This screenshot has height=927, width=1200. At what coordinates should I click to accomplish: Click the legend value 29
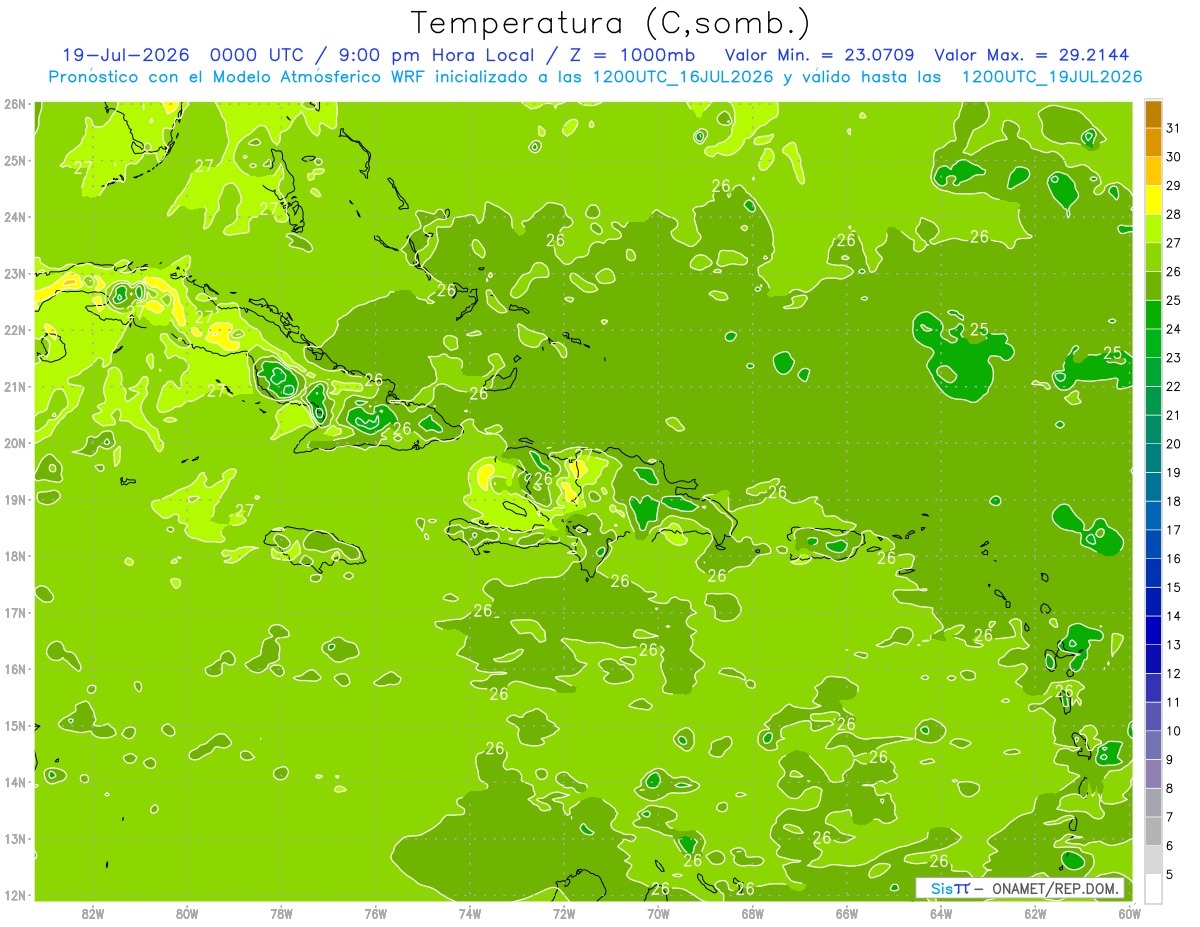point(1174,186)
